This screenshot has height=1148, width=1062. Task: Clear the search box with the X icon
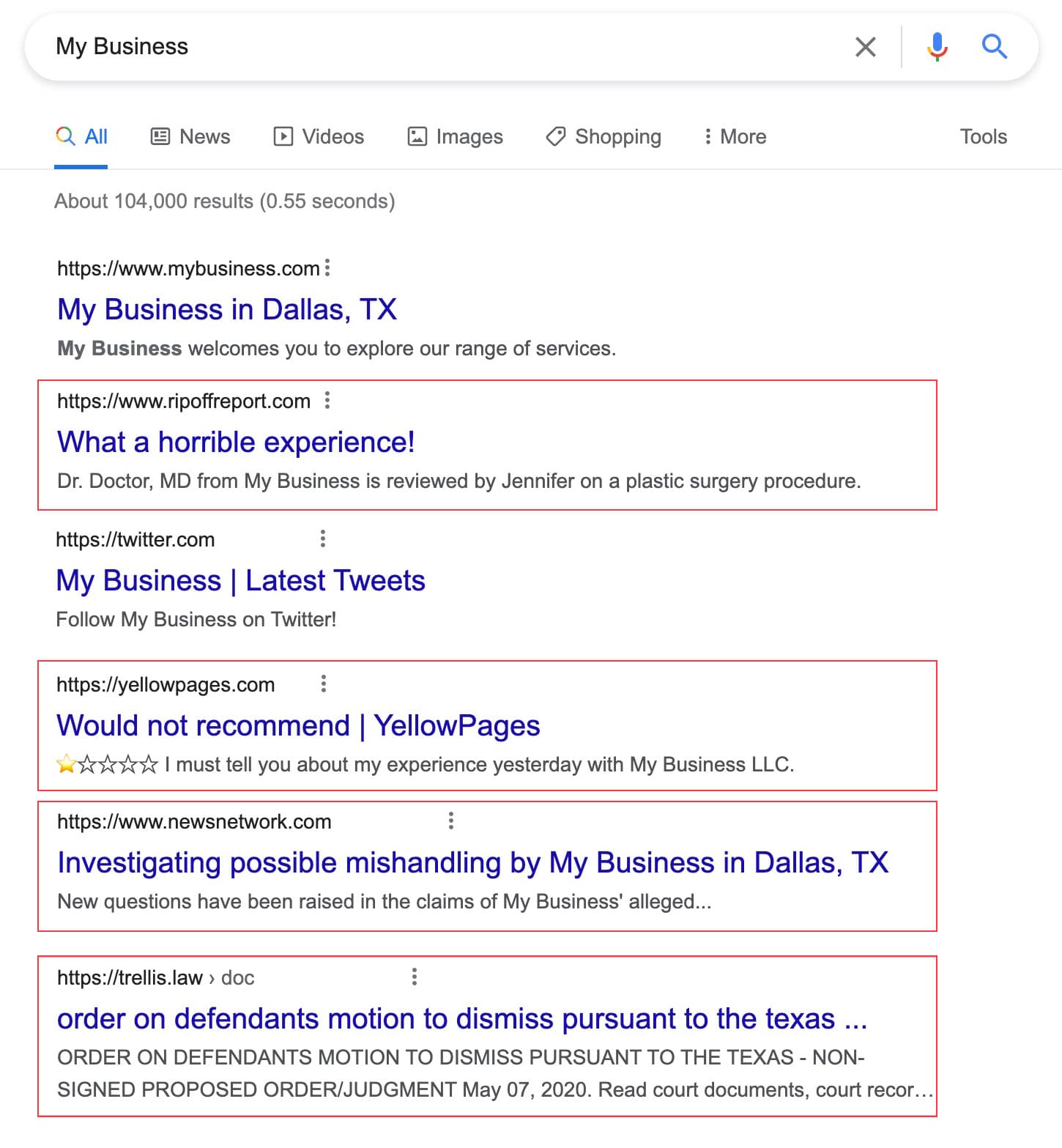pyautogui.click(x=866, y=47)
